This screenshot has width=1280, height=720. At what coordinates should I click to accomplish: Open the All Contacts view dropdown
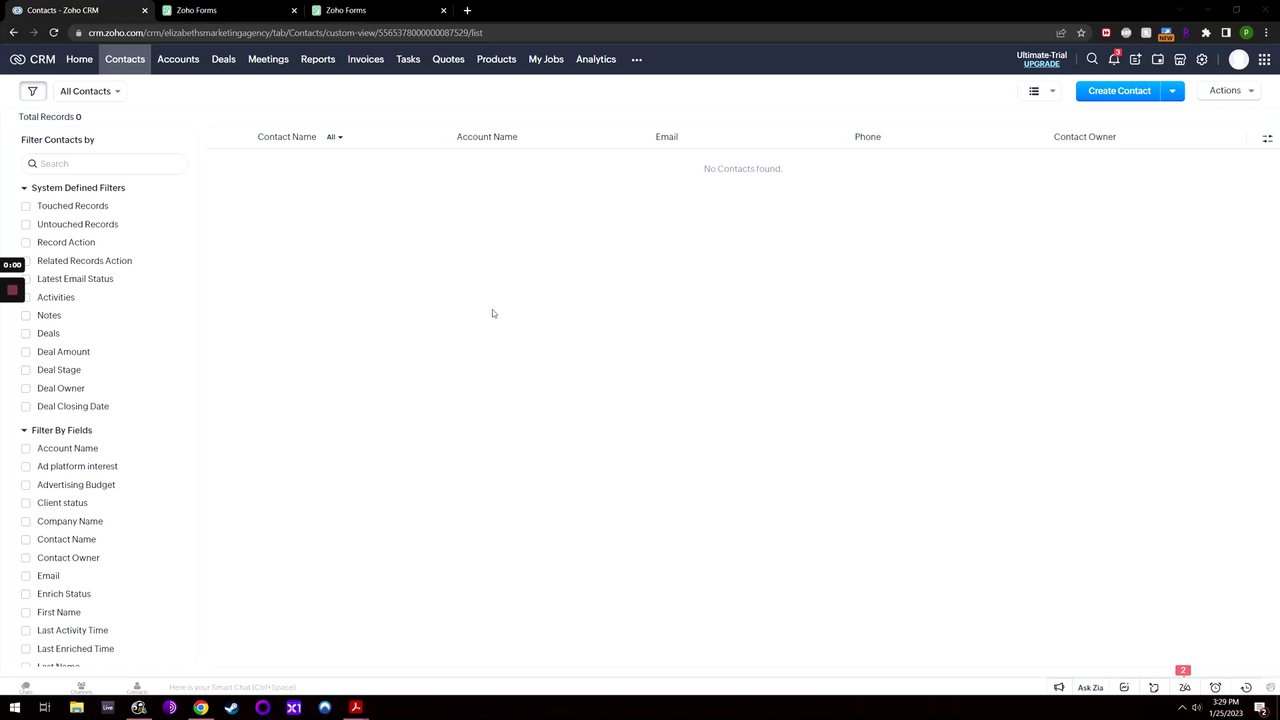(x=90, y=91)
